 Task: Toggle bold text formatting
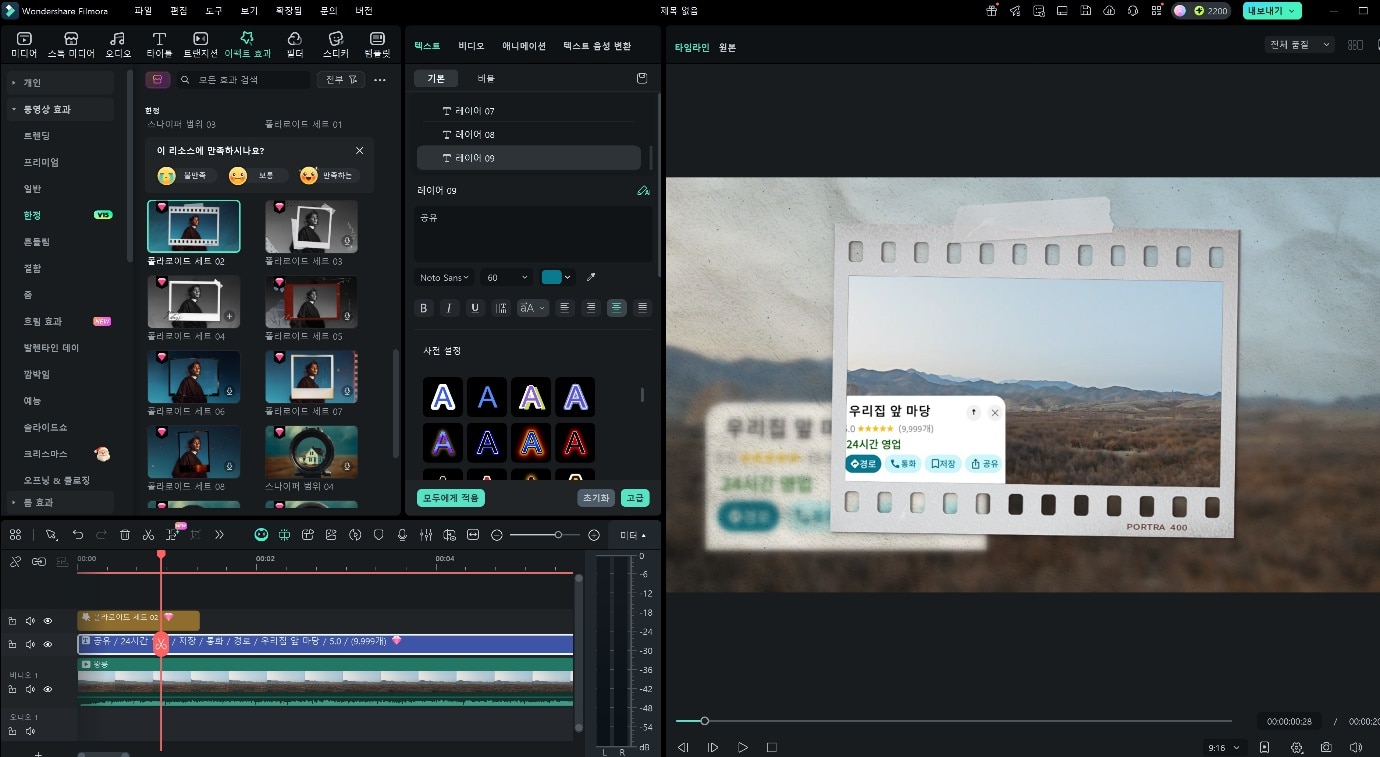pyautogui.click(x=424, y=308)
